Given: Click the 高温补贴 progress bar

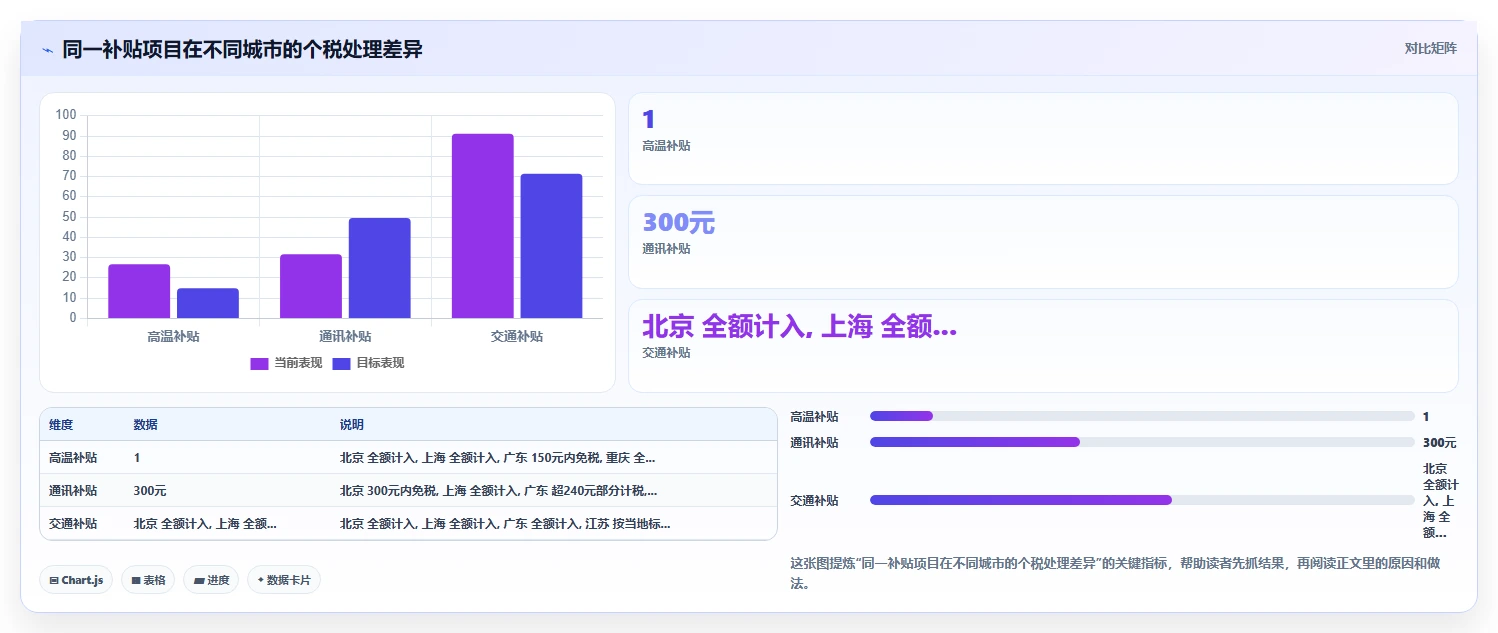Looking at the screenshot, I should 1142,416.
